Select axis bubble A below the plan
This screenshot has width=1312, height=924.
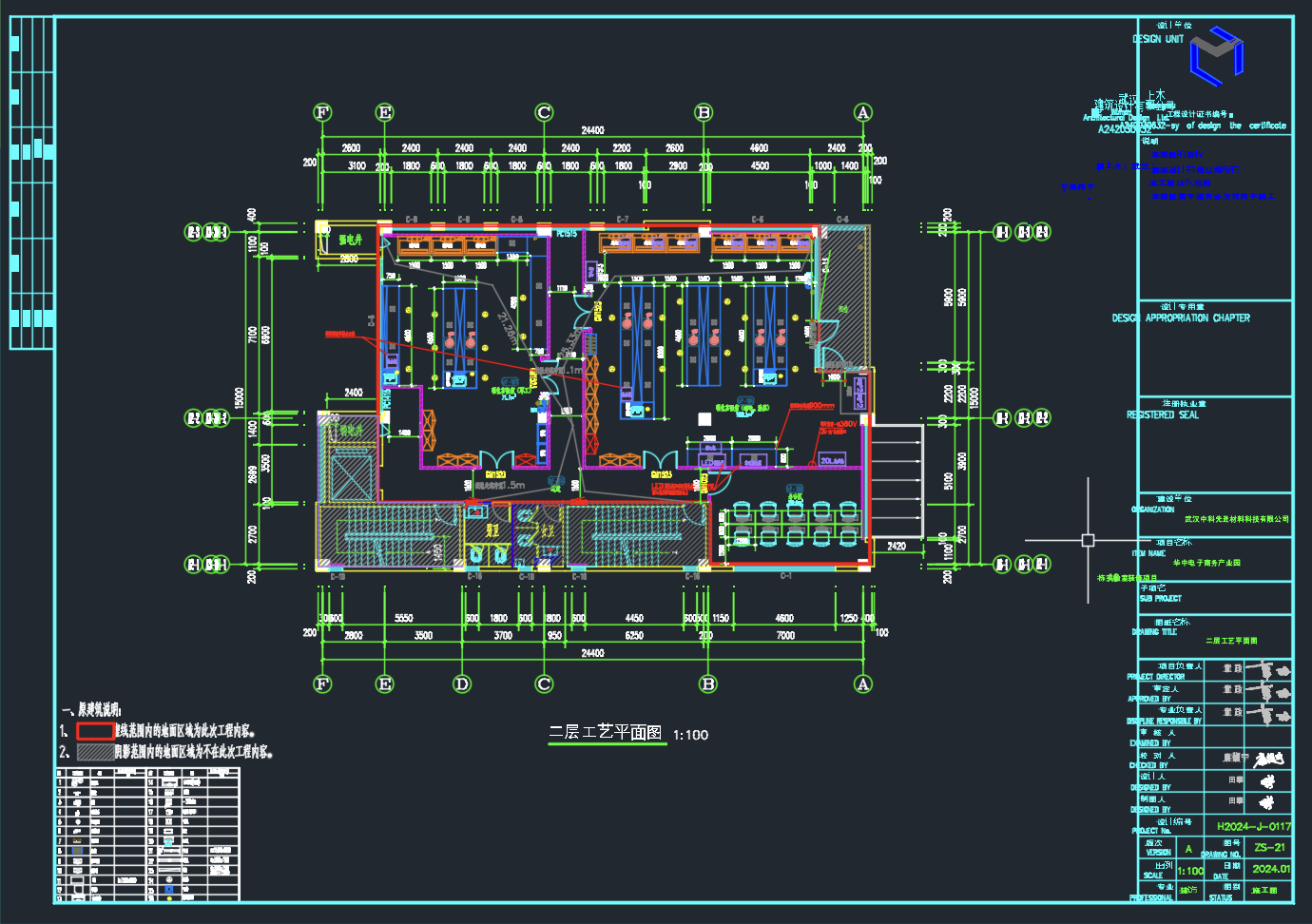[862, 683]
